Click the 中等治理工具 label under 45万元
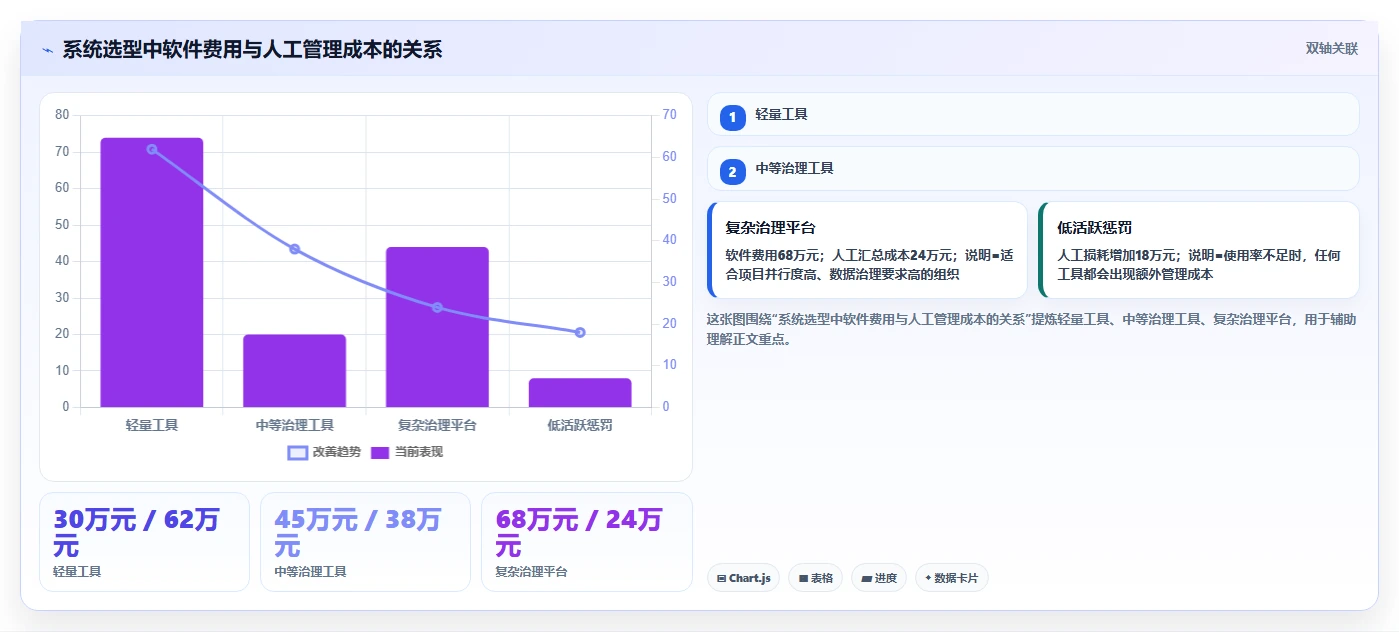The width and height of the screenshot is (1399, 632). 310,572
